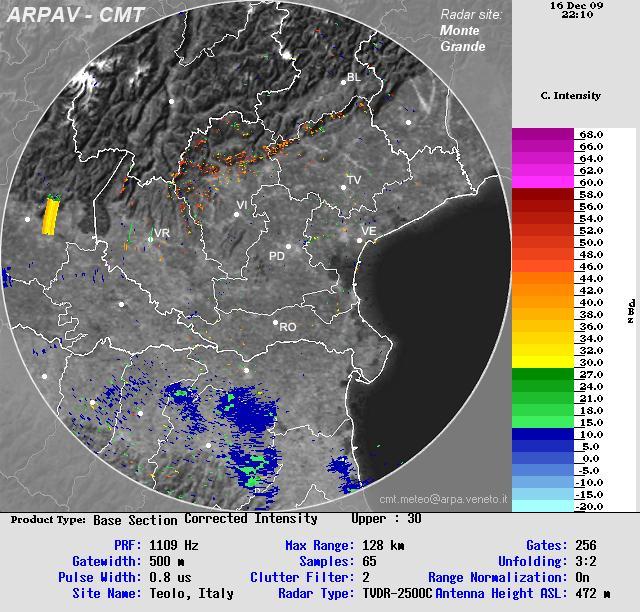
Task: Click the 16 Dec 09 date stamp
Action: tap(576, 5)
